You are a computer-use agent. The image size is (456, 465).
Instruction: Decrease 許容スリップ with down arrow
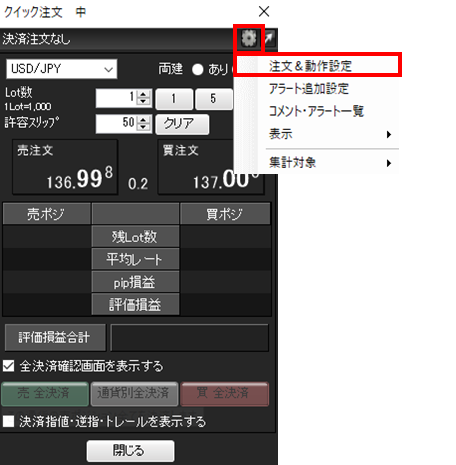coord(144,127)
